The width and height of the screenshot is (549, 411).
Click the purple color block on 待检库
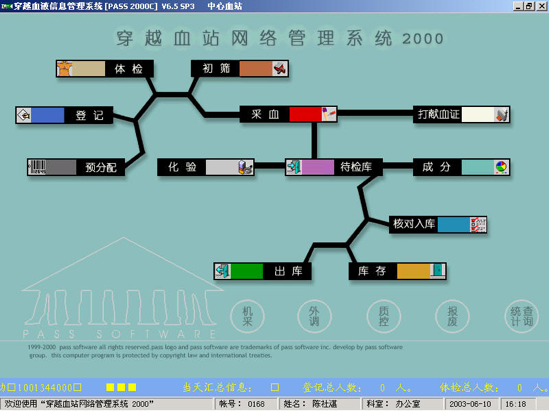[318, 167]
